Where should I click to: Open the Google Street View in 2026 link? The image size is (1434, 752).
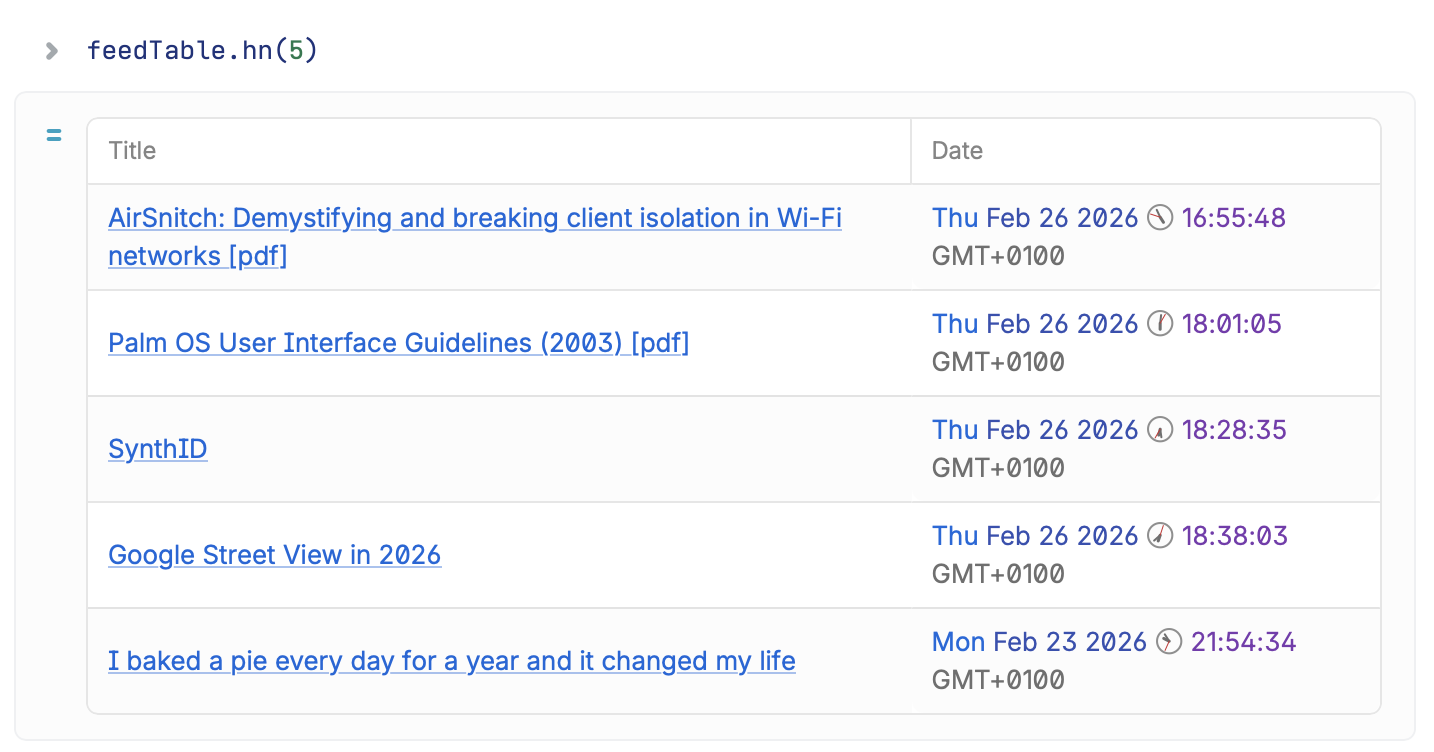click(x=274, y=555)
